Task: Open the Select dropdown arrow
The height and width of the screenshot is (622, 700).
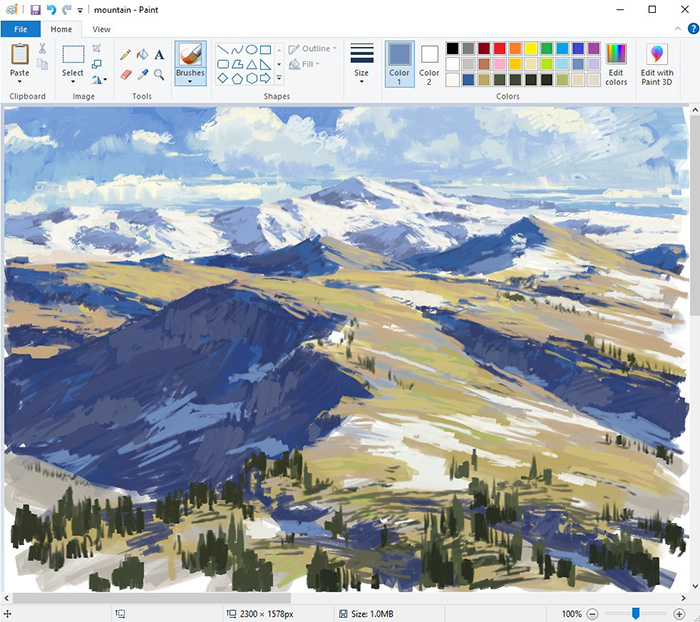Action: pyautogui.click(x=73, y=81)
